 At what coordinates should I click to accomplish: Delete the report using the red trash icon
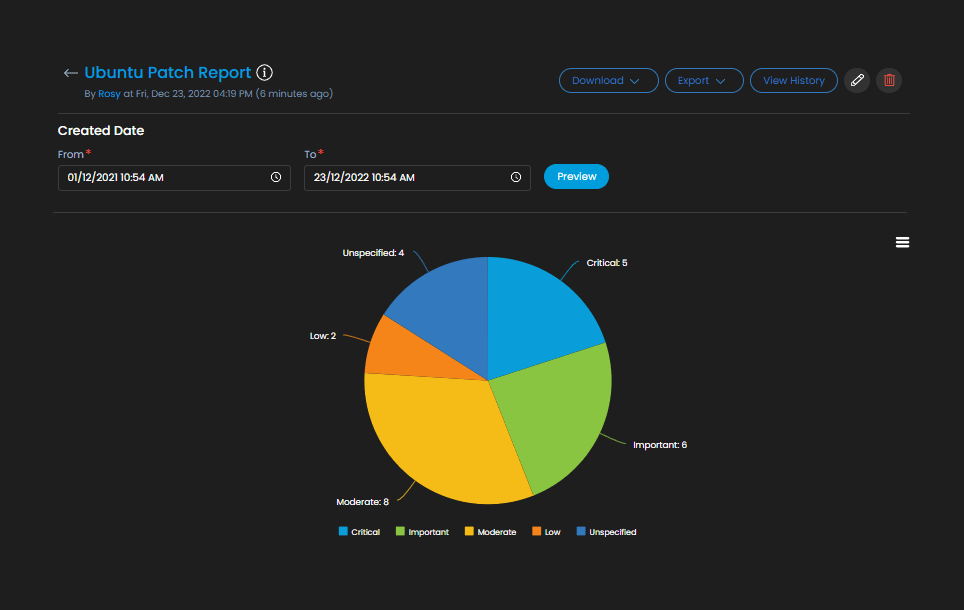889,81
